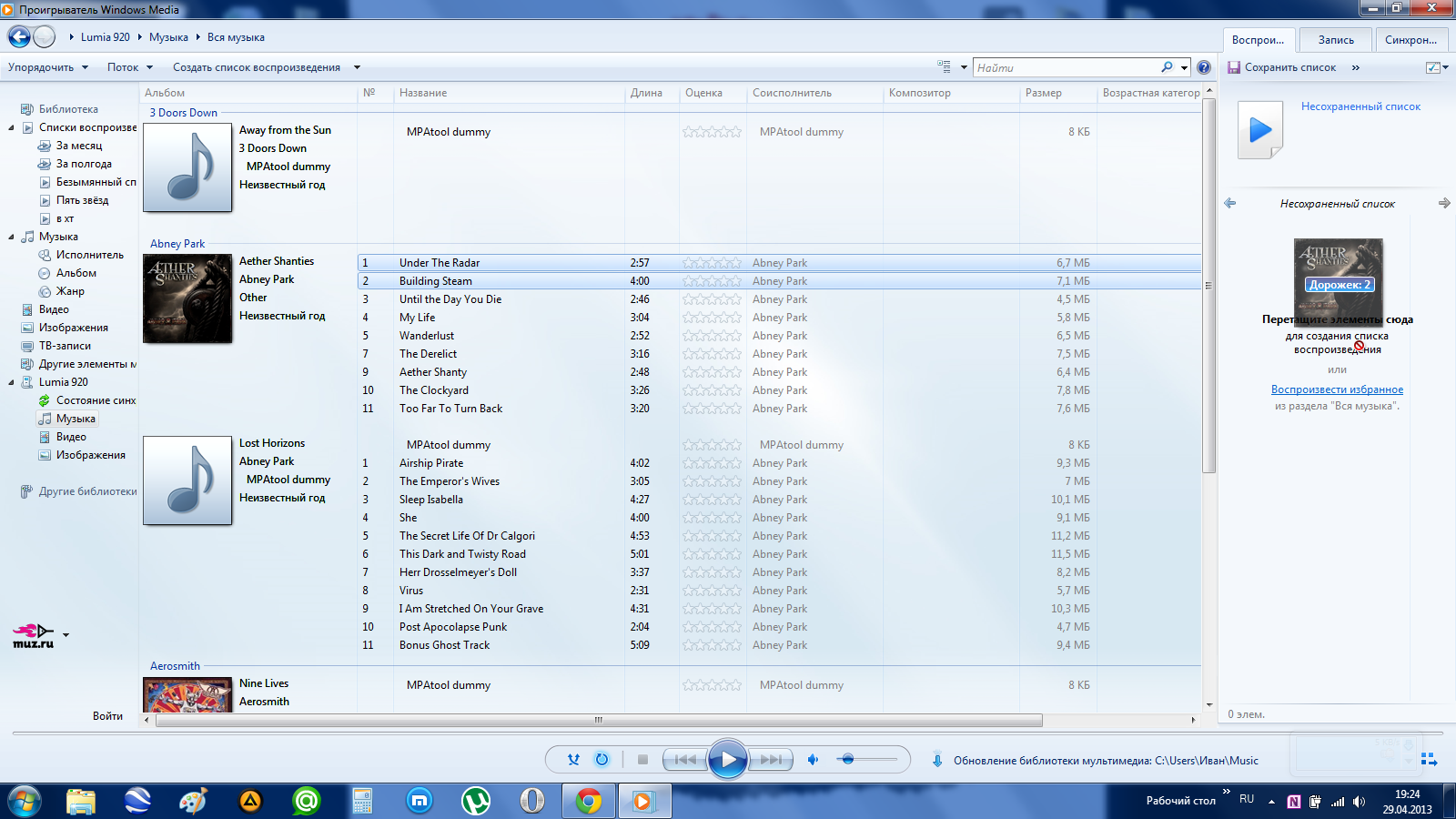Open the muz.ru online store logo
Screen dimensions: 1456x819
pyautogui.click(x=34, y=635)
